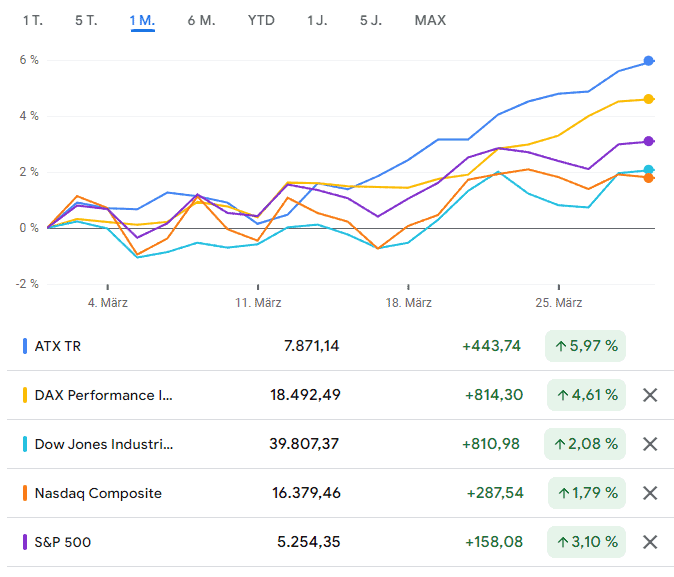Click the 25. März axis label
The height and width of the screenshot is (577, 674).
click(559, 303)
